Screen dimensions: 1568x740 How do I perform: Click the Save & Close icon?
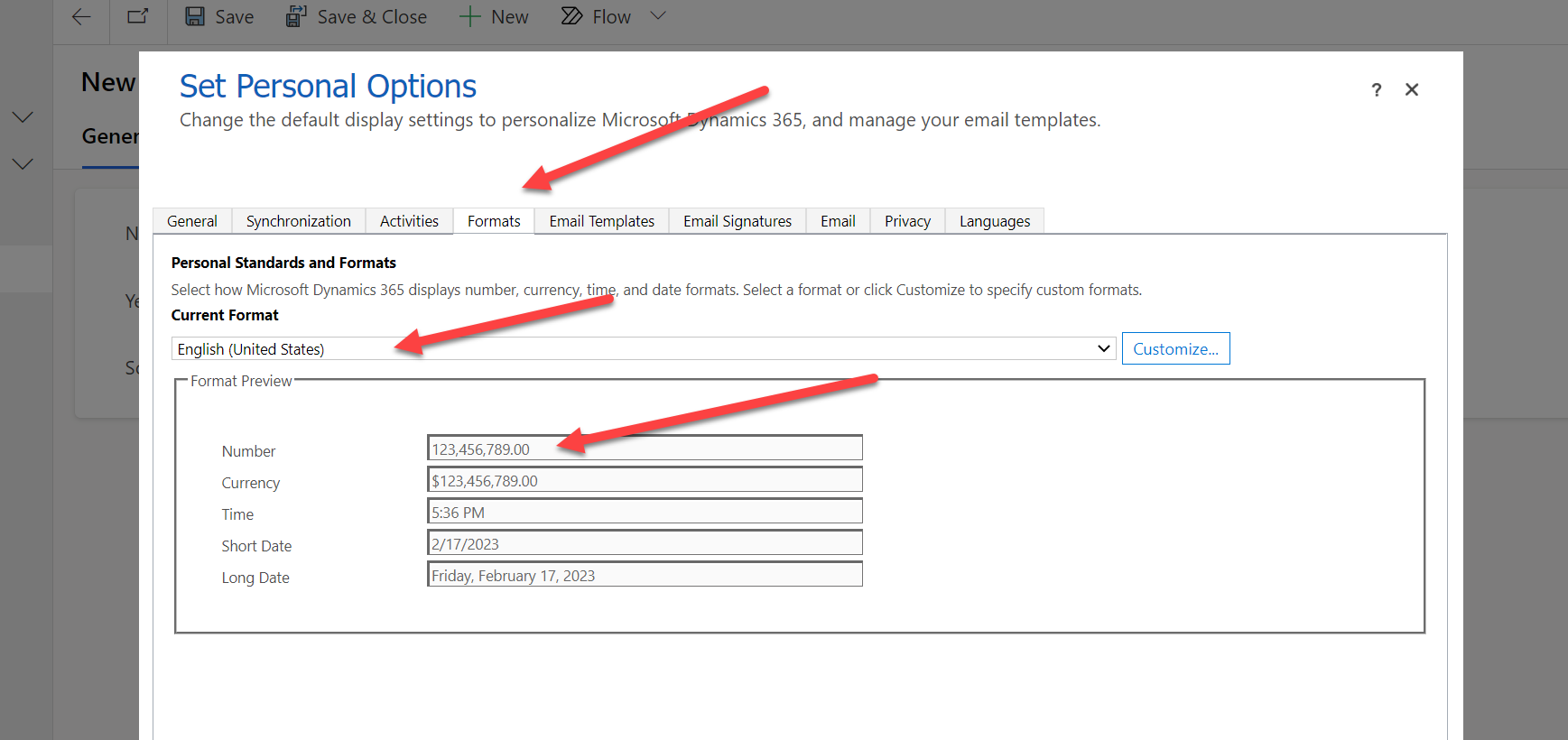pos(296,17)
